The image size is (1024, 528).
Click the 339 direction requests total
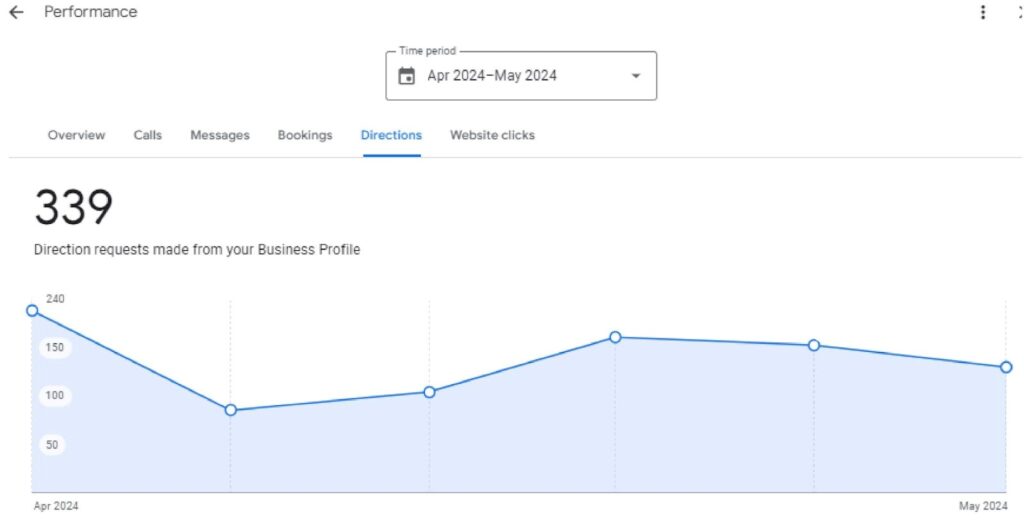[74, 208]
